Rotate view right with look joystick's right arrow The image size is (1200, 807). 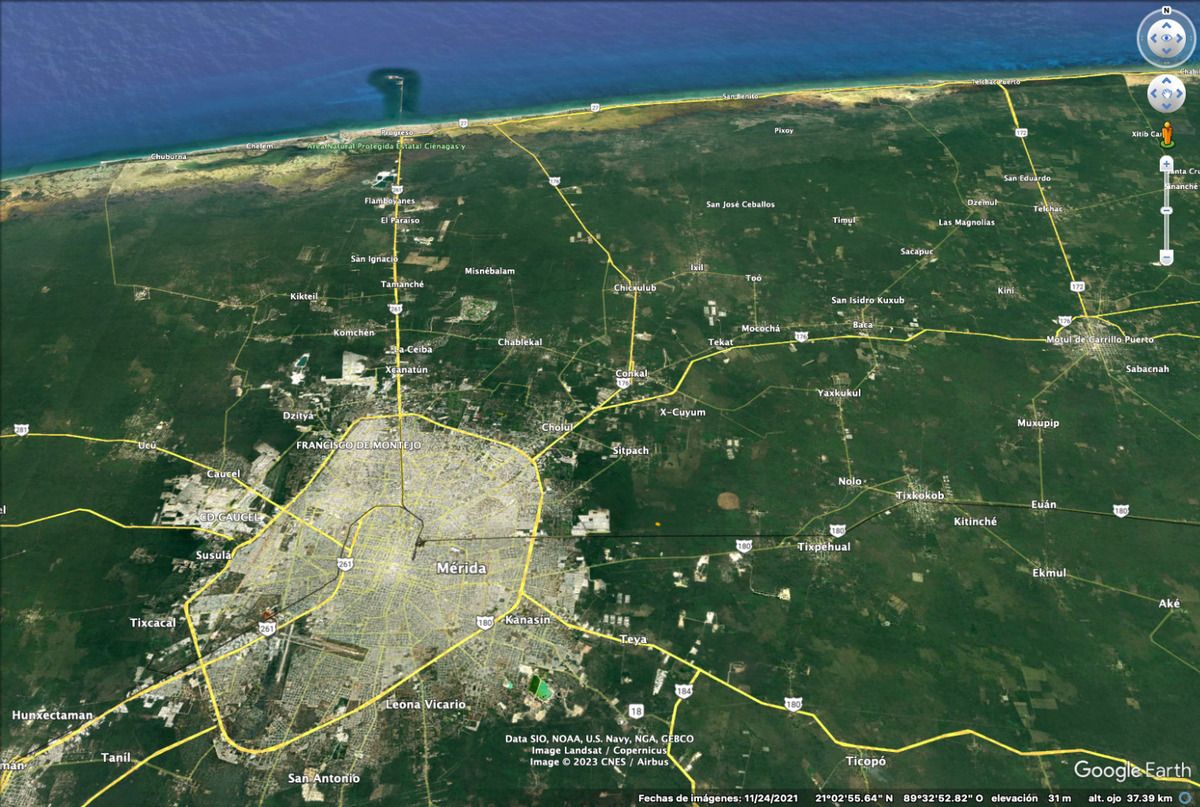pos(1182,40)
